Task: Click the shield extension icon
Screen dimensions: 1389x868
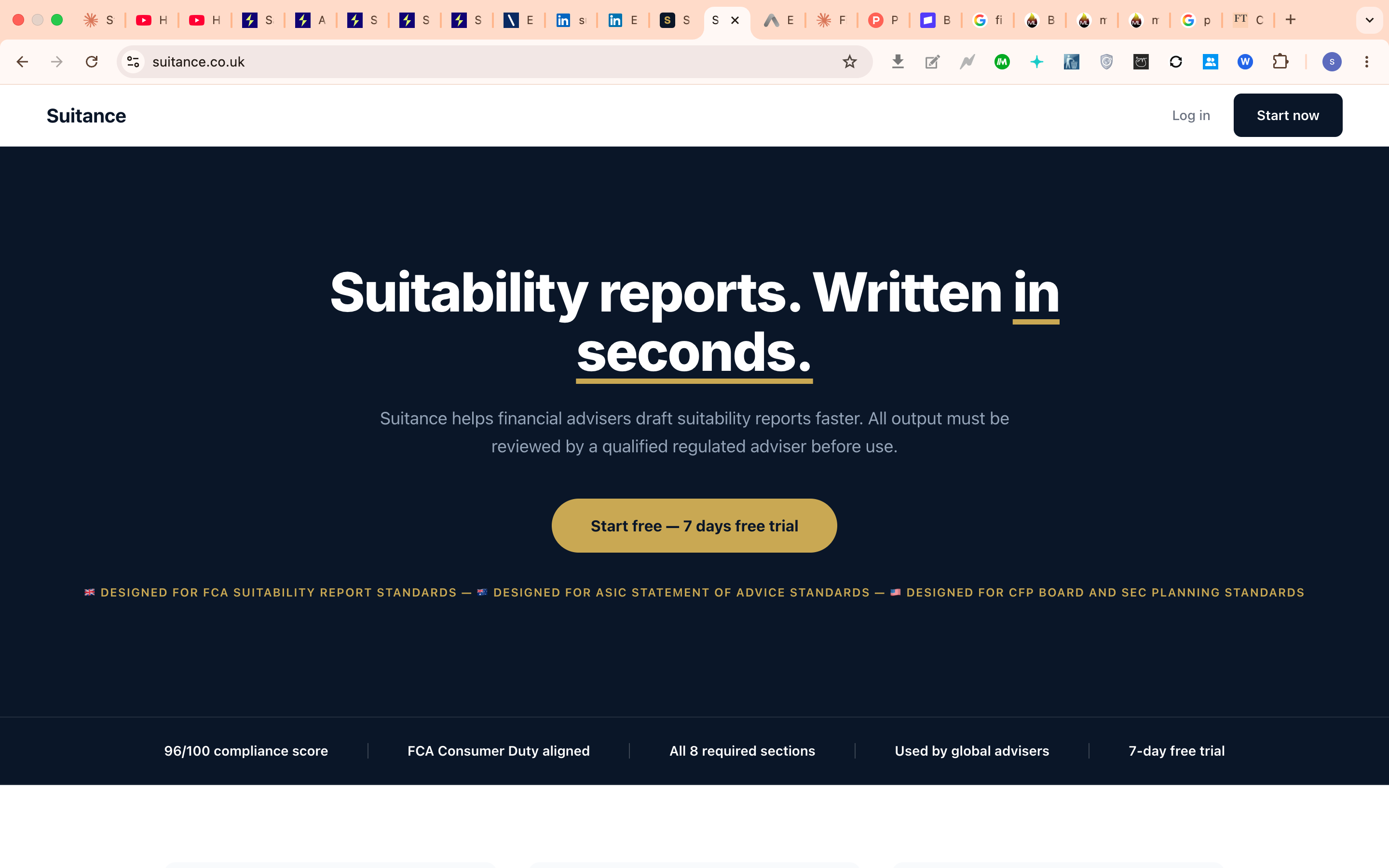Action: tap(1106, 61)
